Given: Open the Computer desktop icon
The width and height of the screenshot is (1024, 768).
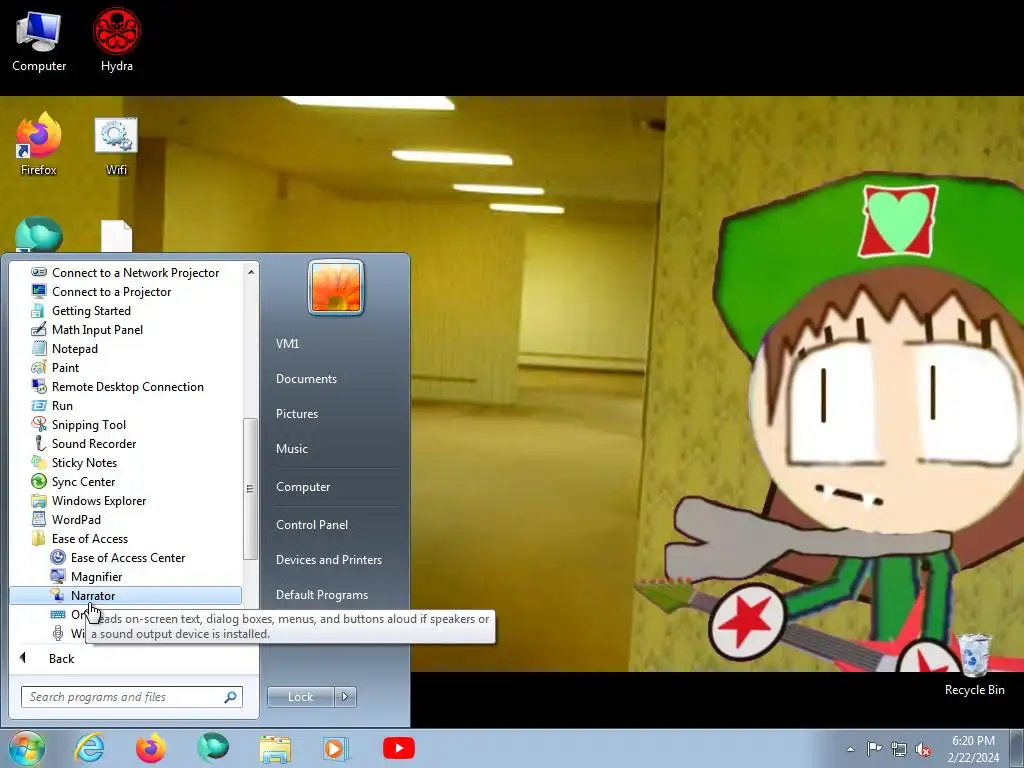Looking at the screenshot, I should pyautogui.click(x=39, y=40).
